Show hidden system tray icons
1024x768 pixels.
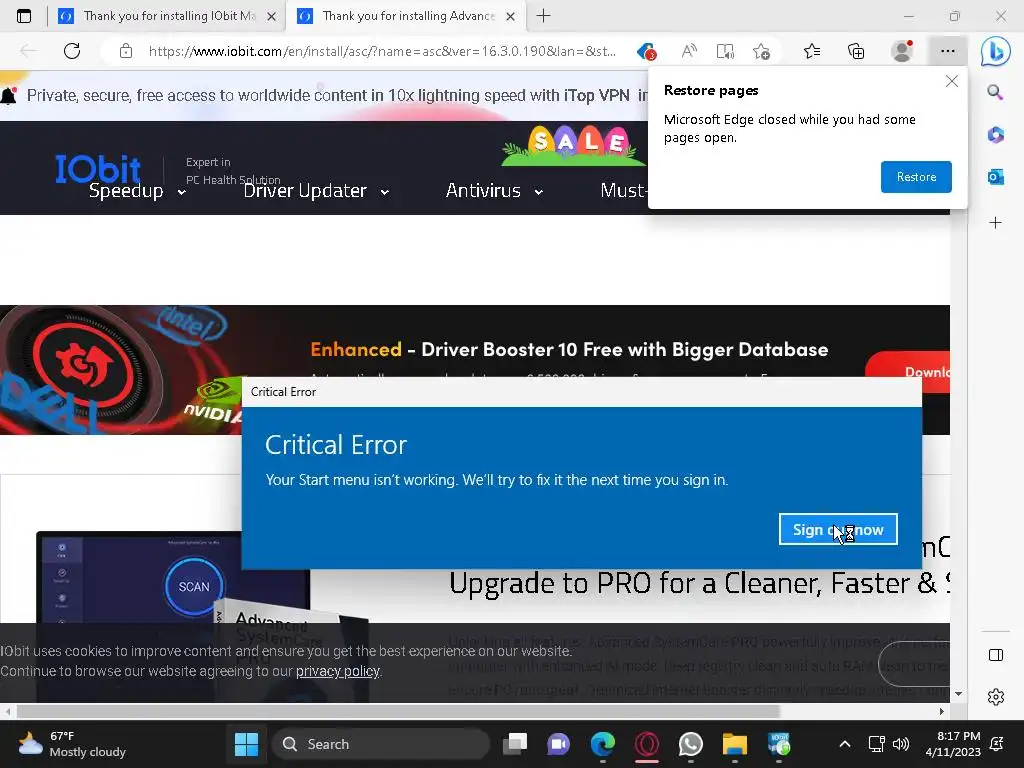[x=844, y=744]
